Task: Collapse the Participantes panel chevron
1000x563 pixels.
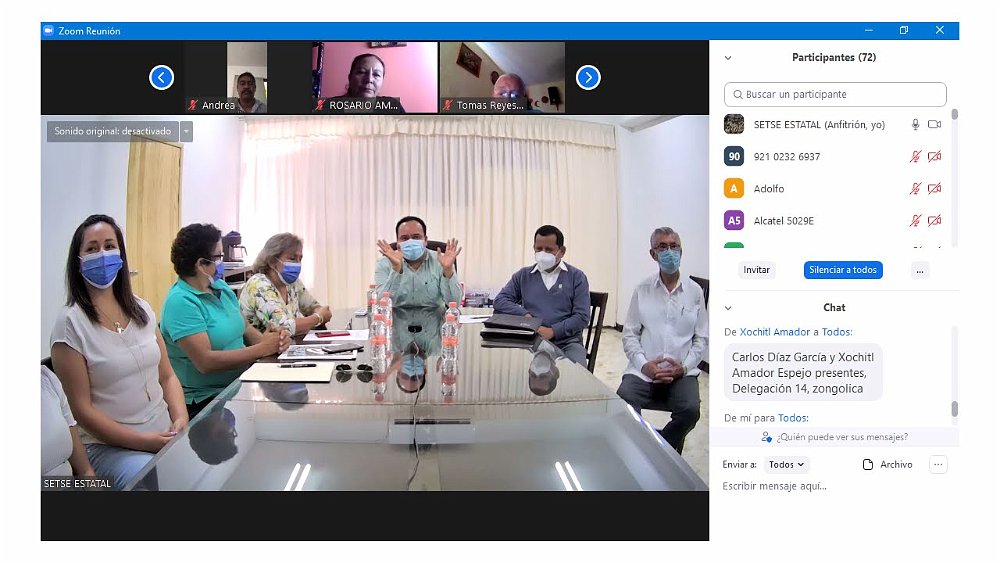Action: 728,58
